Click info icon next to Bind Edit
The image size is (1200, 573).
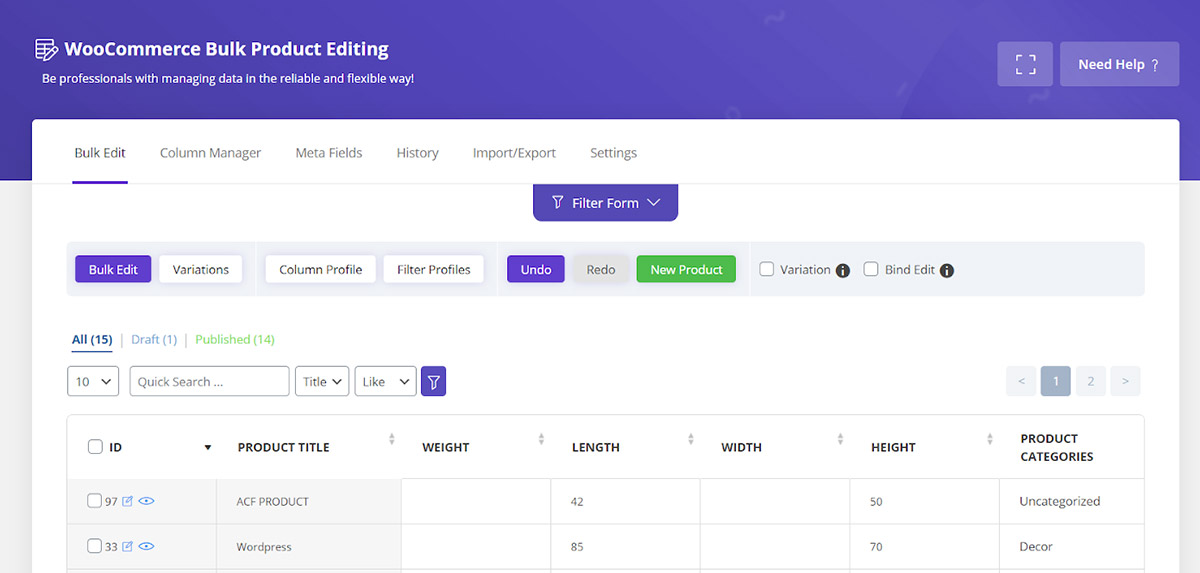(x=947, y=270)
